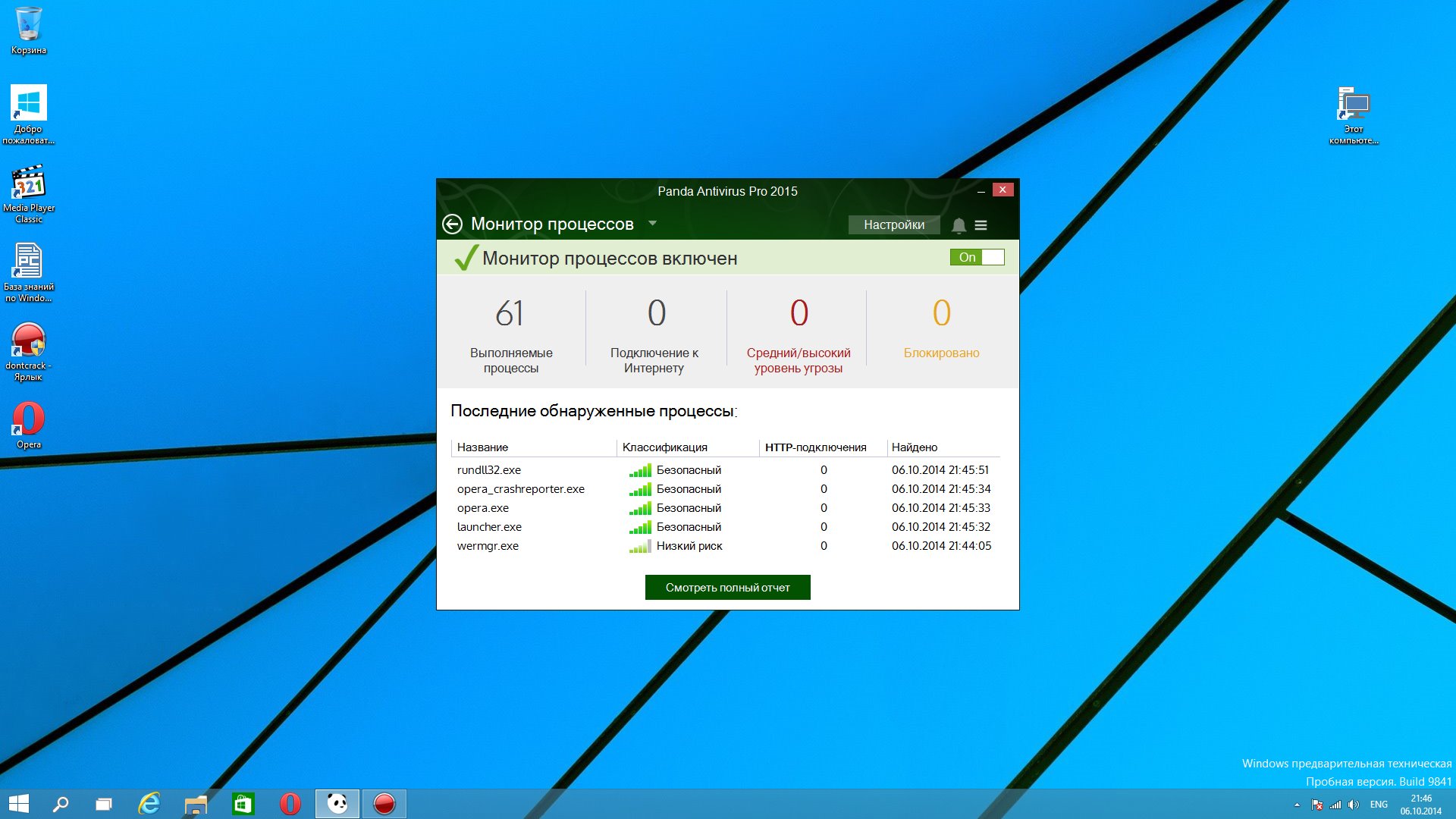Select the Opera desktop shortcut
This screenshot has height=819, width=1456.
pos(29,425)
